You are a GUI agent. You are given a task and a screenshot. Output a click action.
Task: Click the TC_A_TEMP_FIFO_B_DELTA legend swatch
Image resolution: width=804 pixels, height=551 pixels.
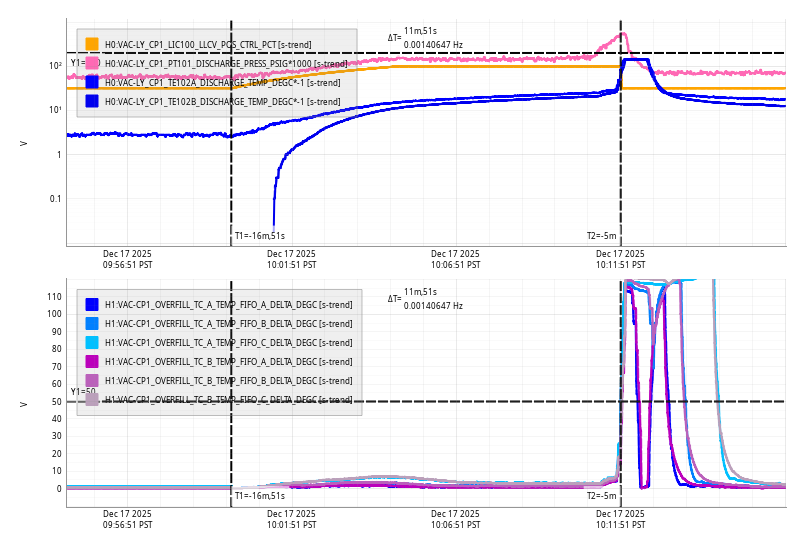[92, 323]
